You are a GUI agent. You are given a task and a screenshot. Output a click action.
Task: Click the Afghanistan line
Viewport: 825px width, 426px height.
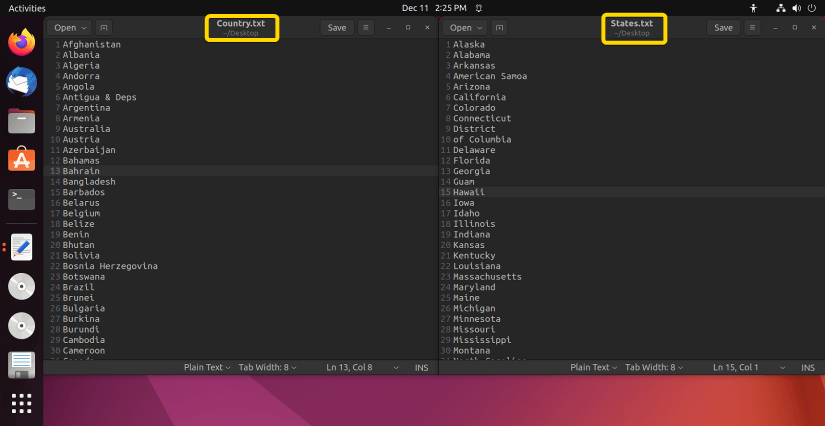tap(92, 45)
